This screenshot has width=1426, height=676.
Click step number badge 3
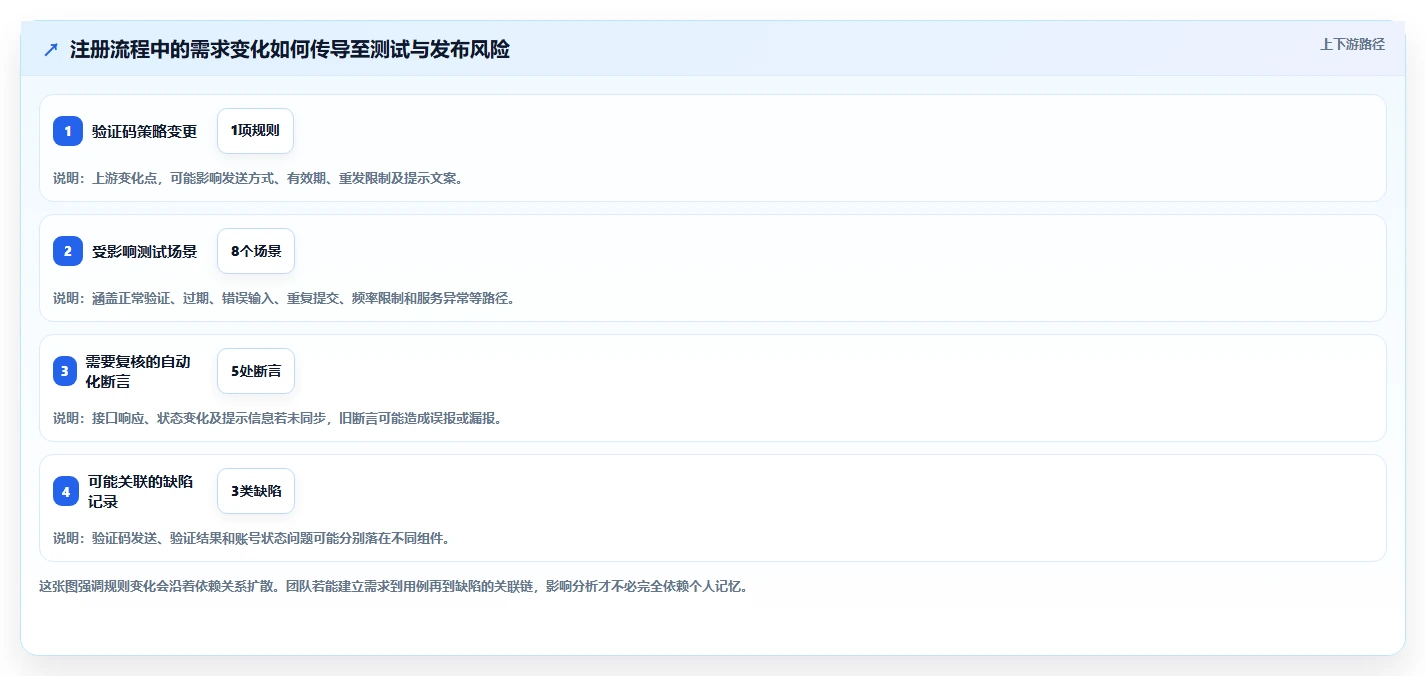pos(65,371)
